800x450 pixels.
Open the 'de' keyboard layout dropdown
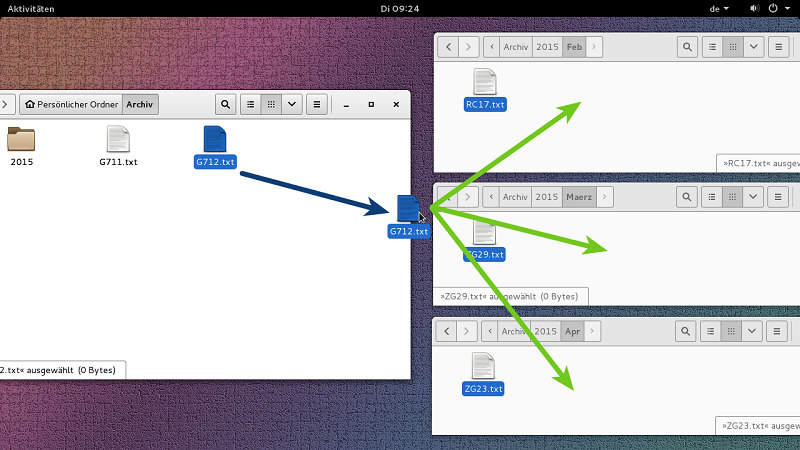point(719,8)
